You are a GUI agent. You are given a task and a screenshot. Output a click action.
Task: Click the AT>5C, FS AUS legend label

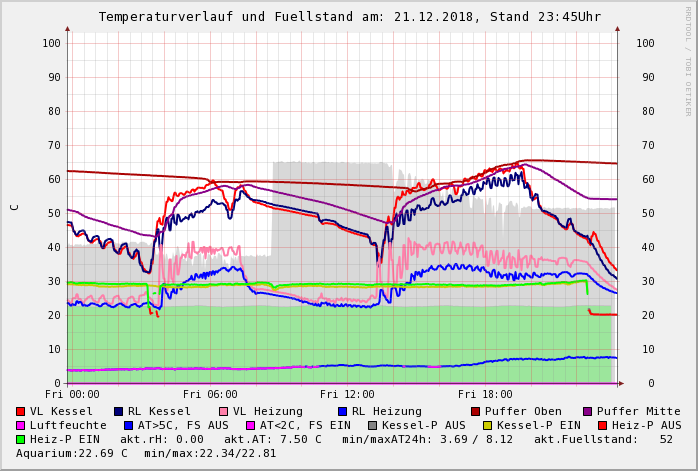182,426
